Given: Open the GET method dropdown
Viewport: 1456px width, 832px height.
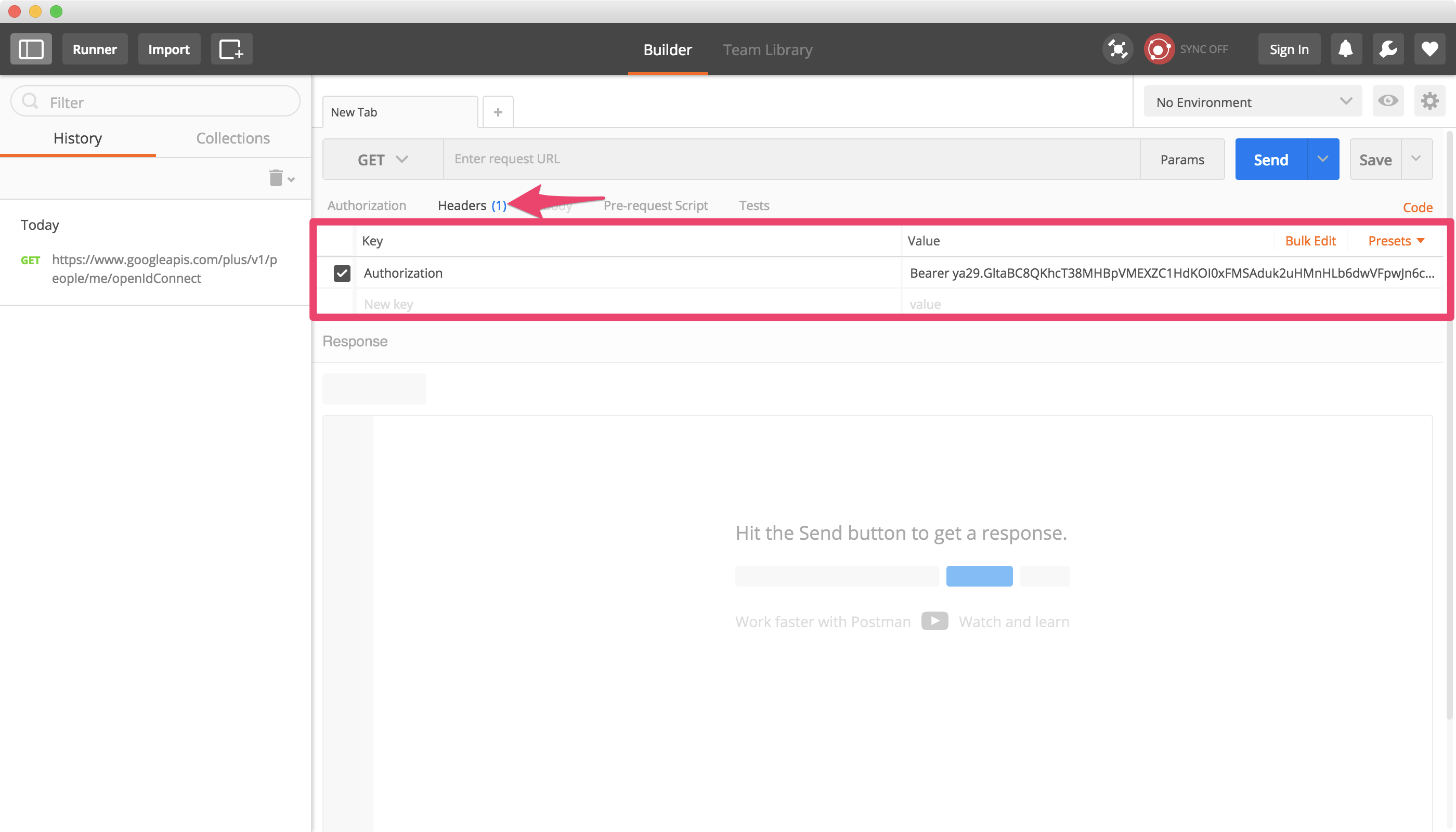Looking at the screenshot, I should click(382, 159).
